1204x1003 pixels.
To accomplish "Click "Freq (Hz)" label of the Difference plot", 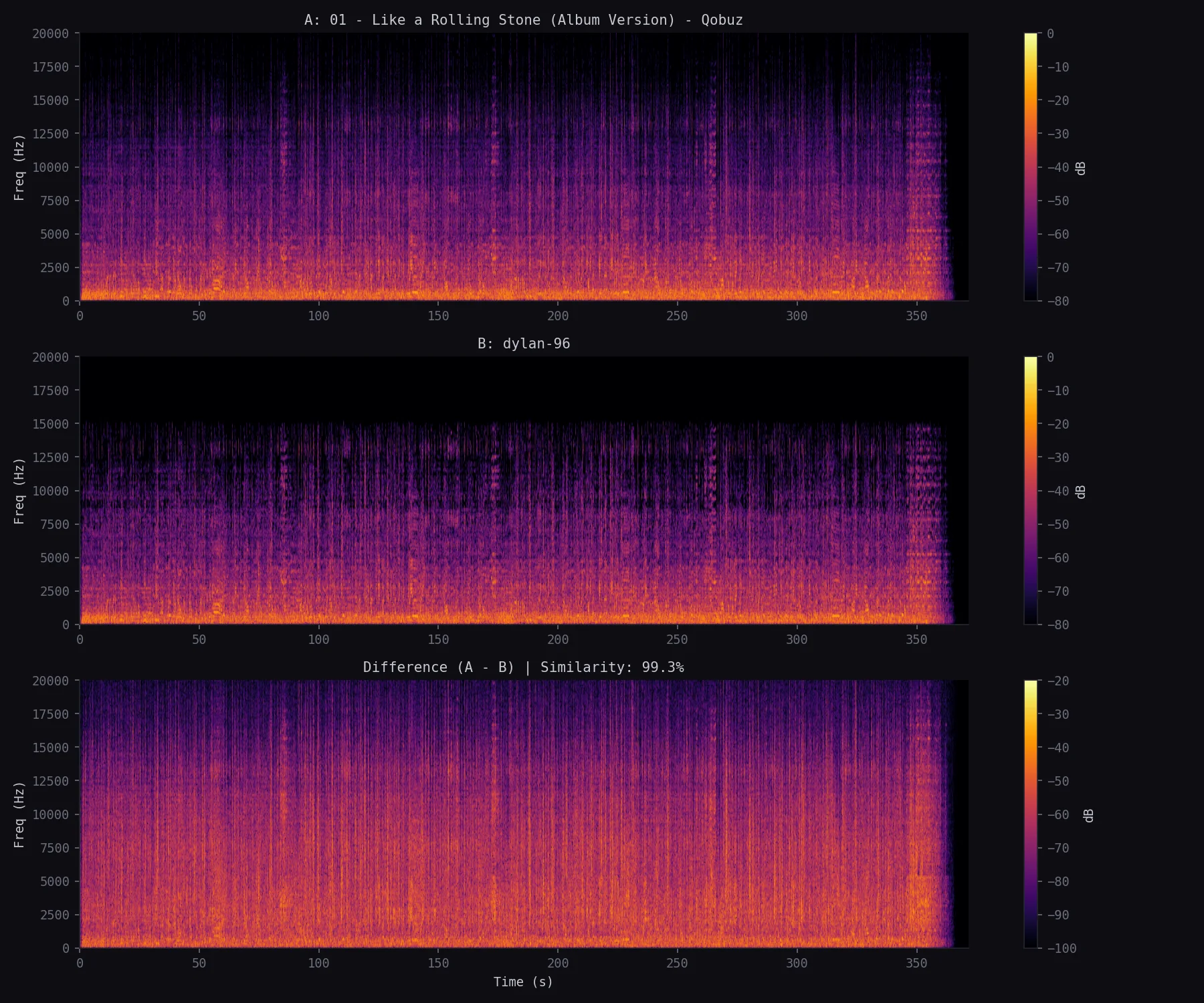I will point(19,814).
